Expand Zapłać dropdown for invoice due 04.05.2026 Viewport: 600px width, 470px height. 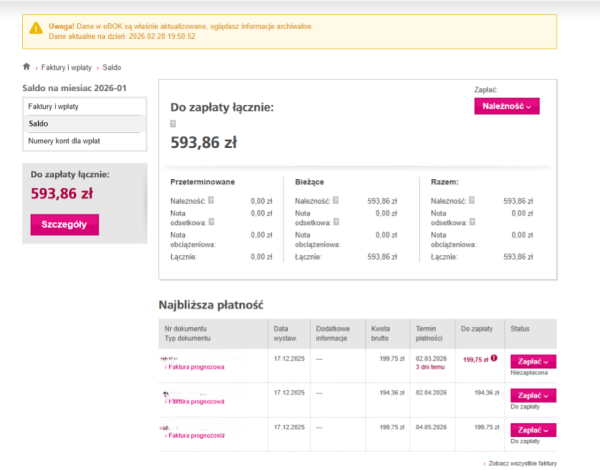pyautogui.click(x=533, y=429)
